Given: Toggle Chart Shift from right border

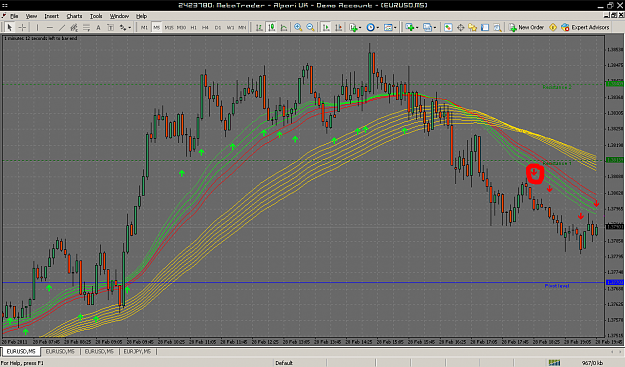Looking at the screenshot, I should (338, 27).
